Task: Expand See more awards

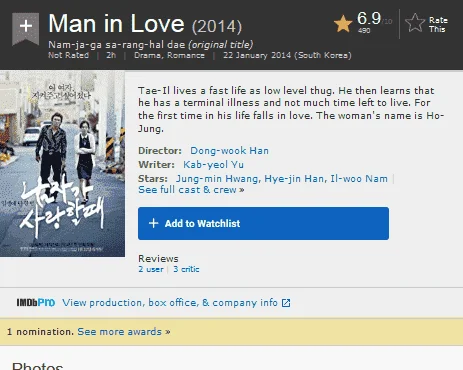Action: tap(124, 332)
